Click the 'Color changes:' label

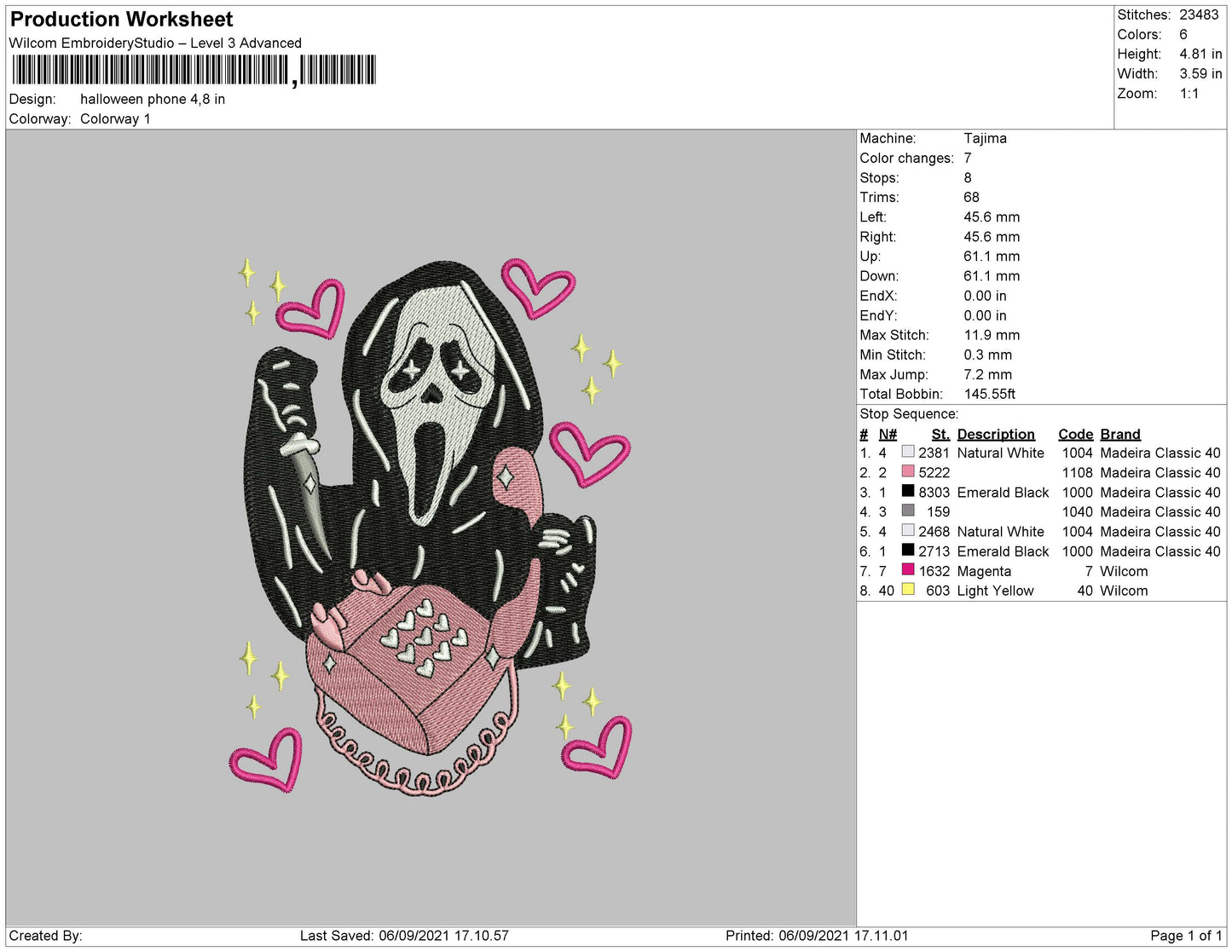click(906, 158)
